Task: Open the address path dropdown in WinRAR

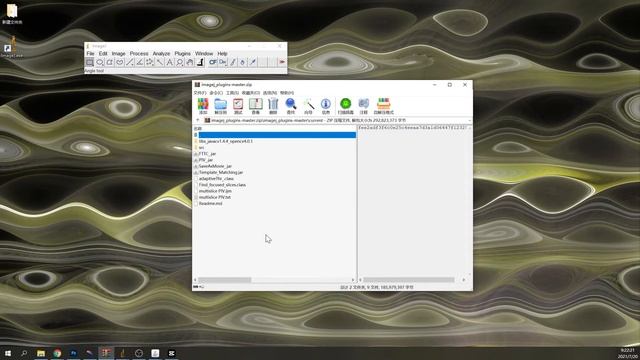Action: click(469, 120)
